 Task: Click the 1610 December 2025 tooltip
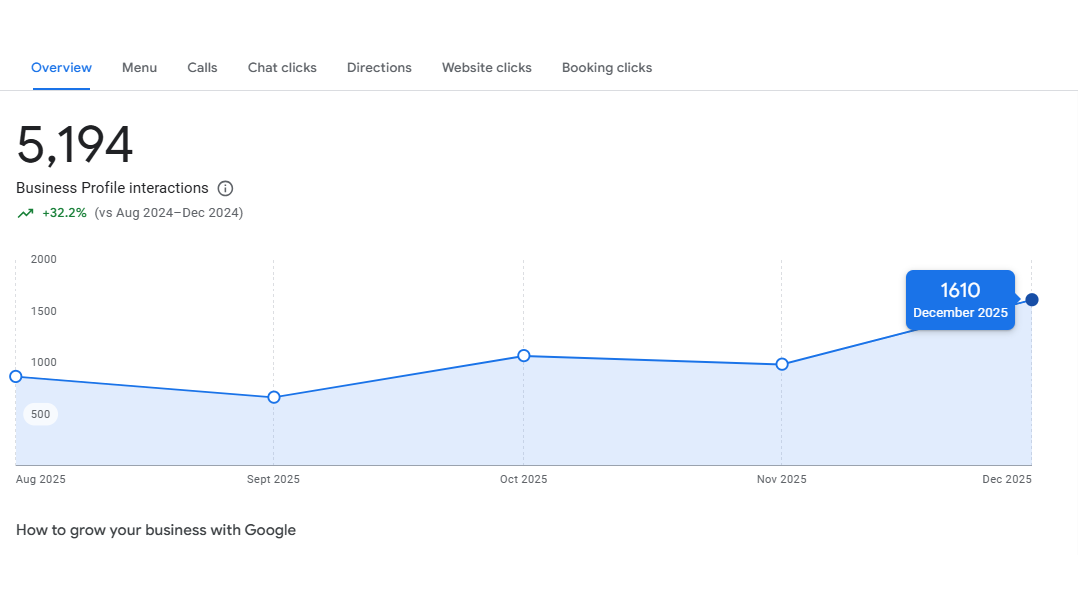click(960, 300)
